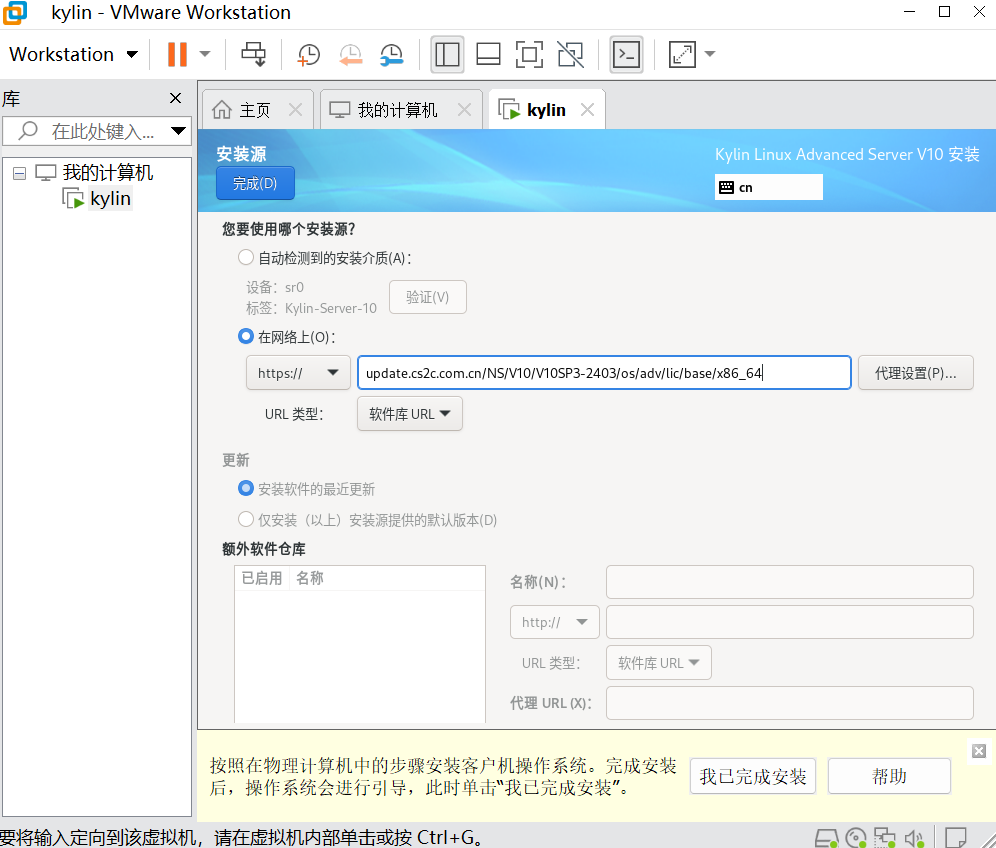This screenshot has height=848, width=996.
Task: Open stretch display options dropdown
Action: [710, 55]
